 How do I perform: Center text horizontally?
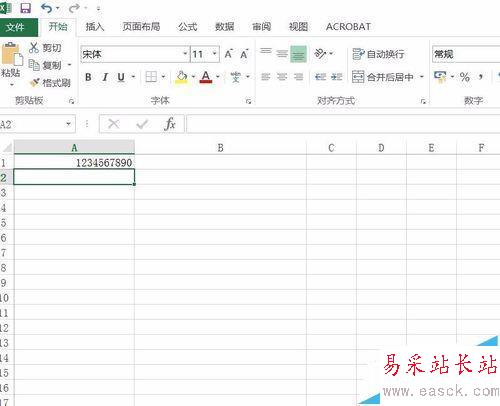point(282,77)
